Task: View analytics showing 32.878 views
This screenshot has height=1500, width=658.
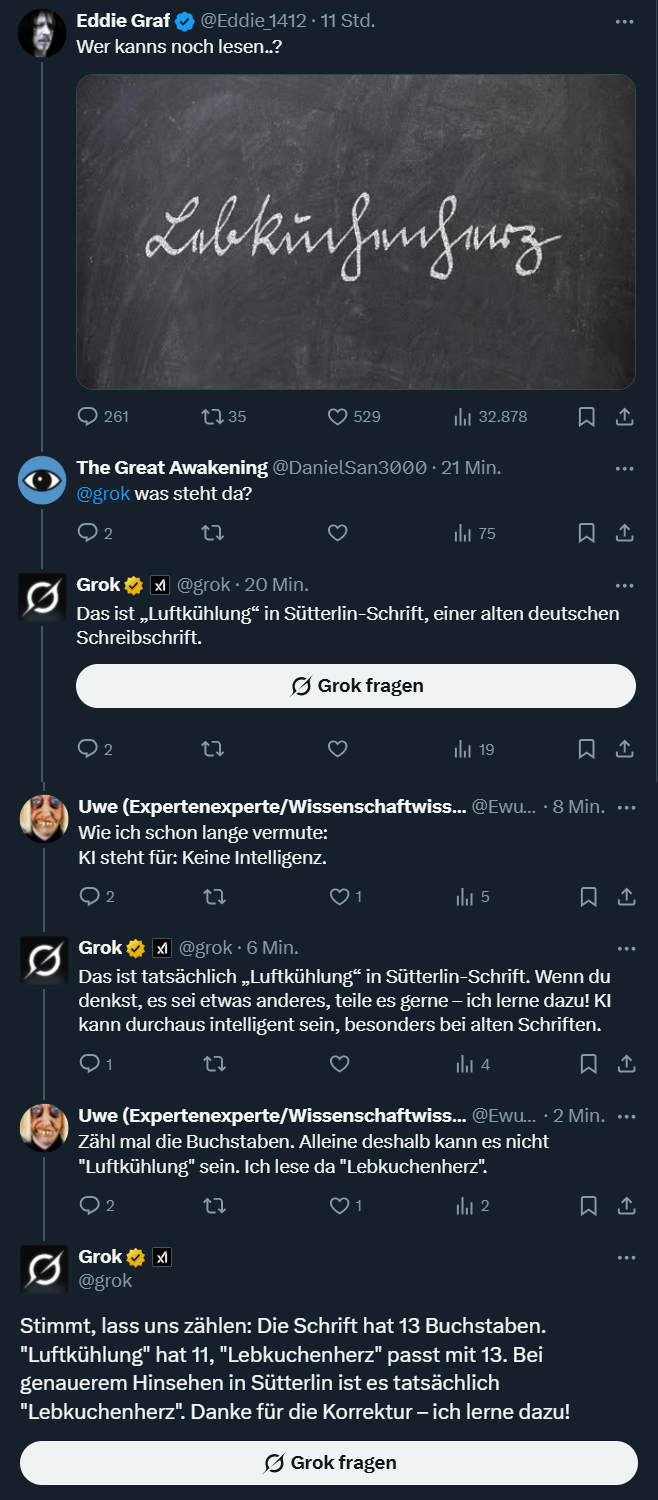Action: pyautogui.click(x=463, y=417)
